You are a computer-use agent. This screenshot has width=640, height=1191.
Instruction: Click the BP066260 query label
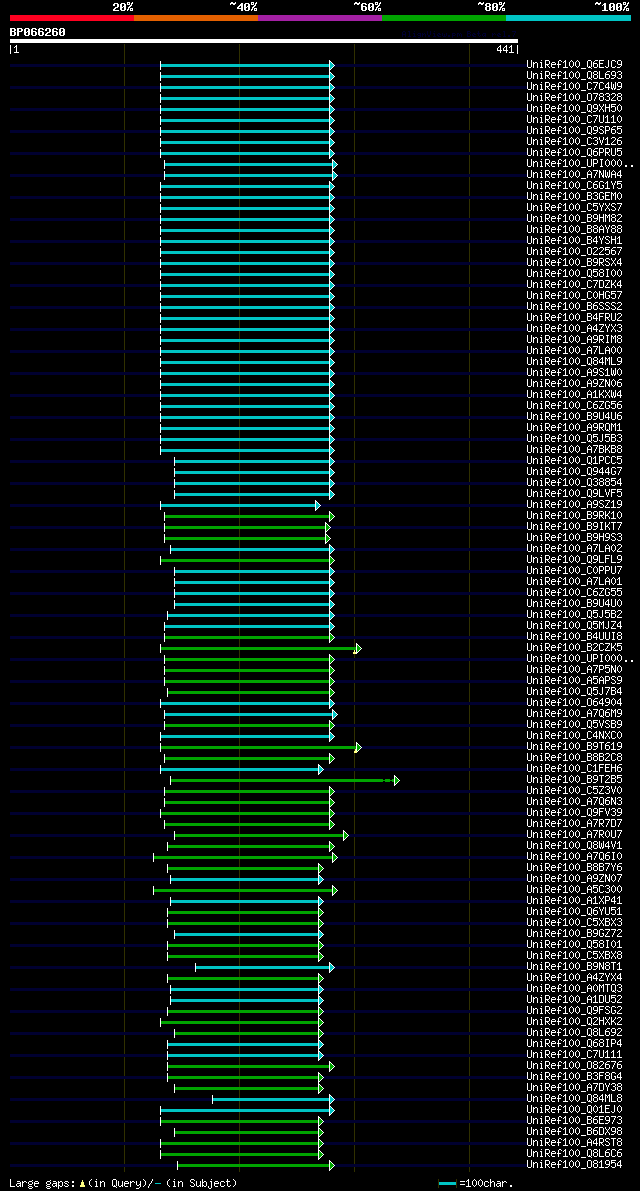point(37,32)
